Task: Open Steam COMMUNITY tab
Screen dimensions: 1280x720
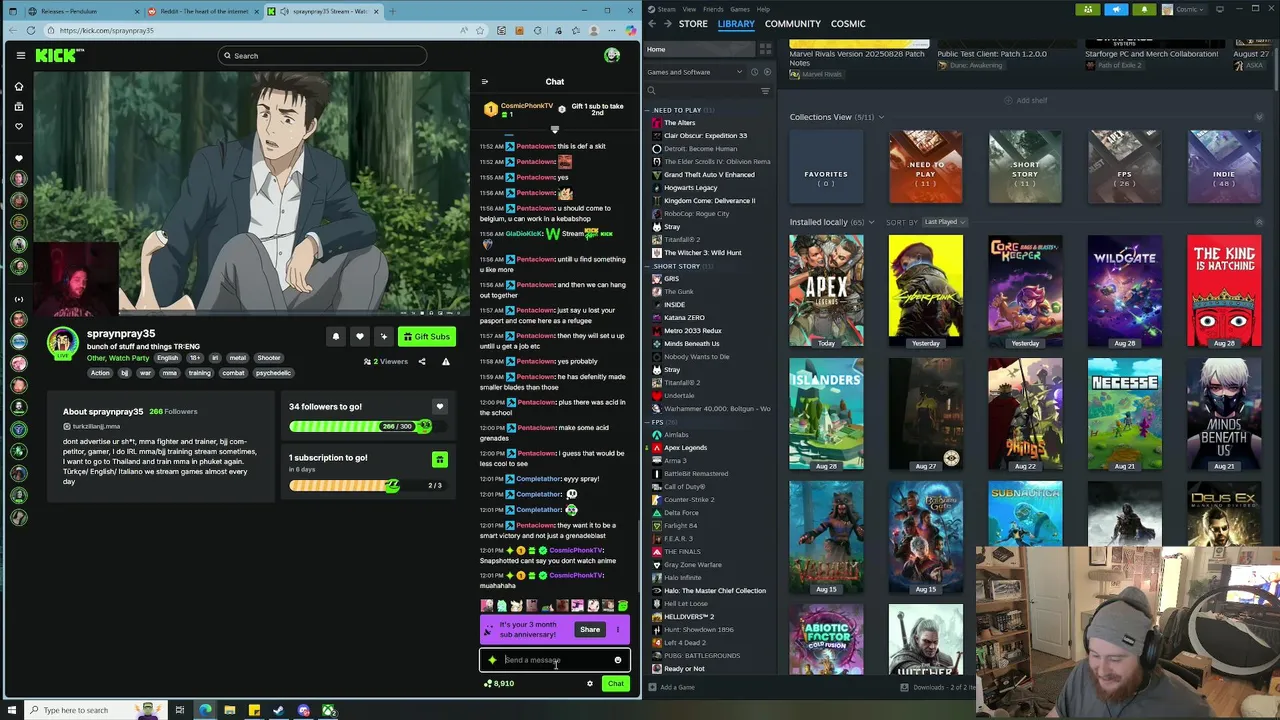Action: 793,24
